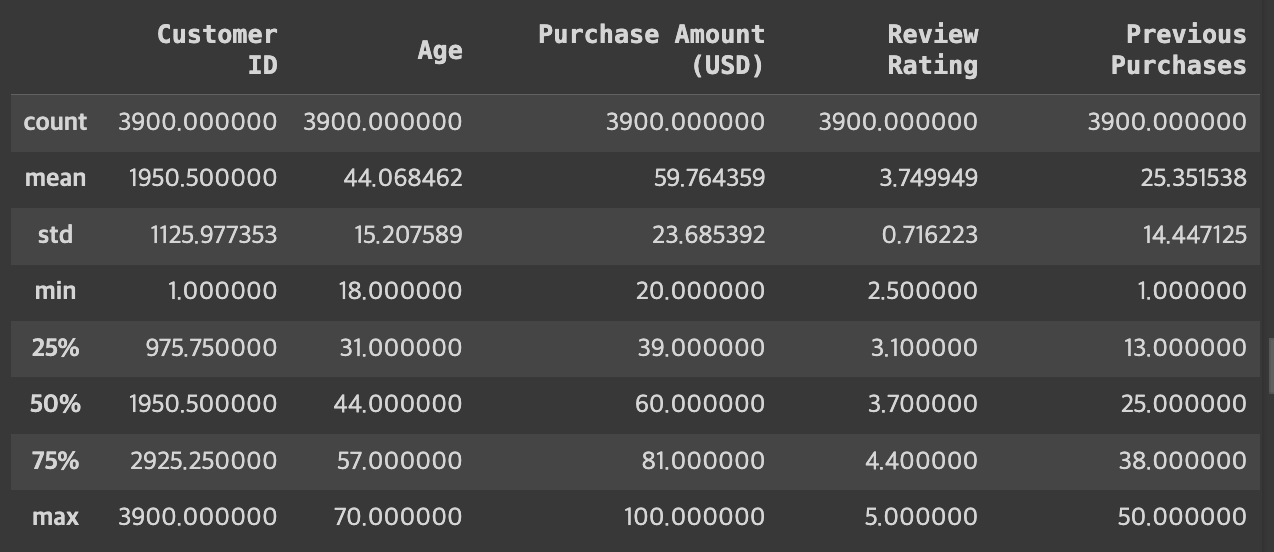Click the 25% row label
The width and height of the screenshot is (1274, 552).
click(55, 348)
